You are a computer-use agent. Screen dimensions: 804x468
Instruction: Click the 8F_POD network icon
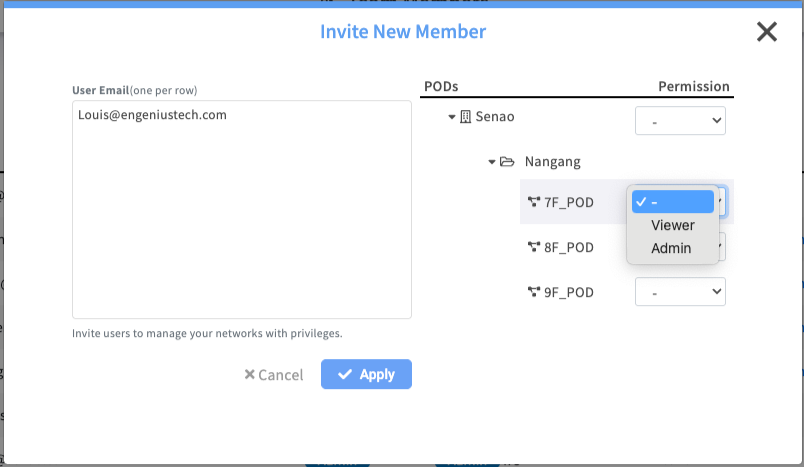pyautogui.click(x=533, y=247)
